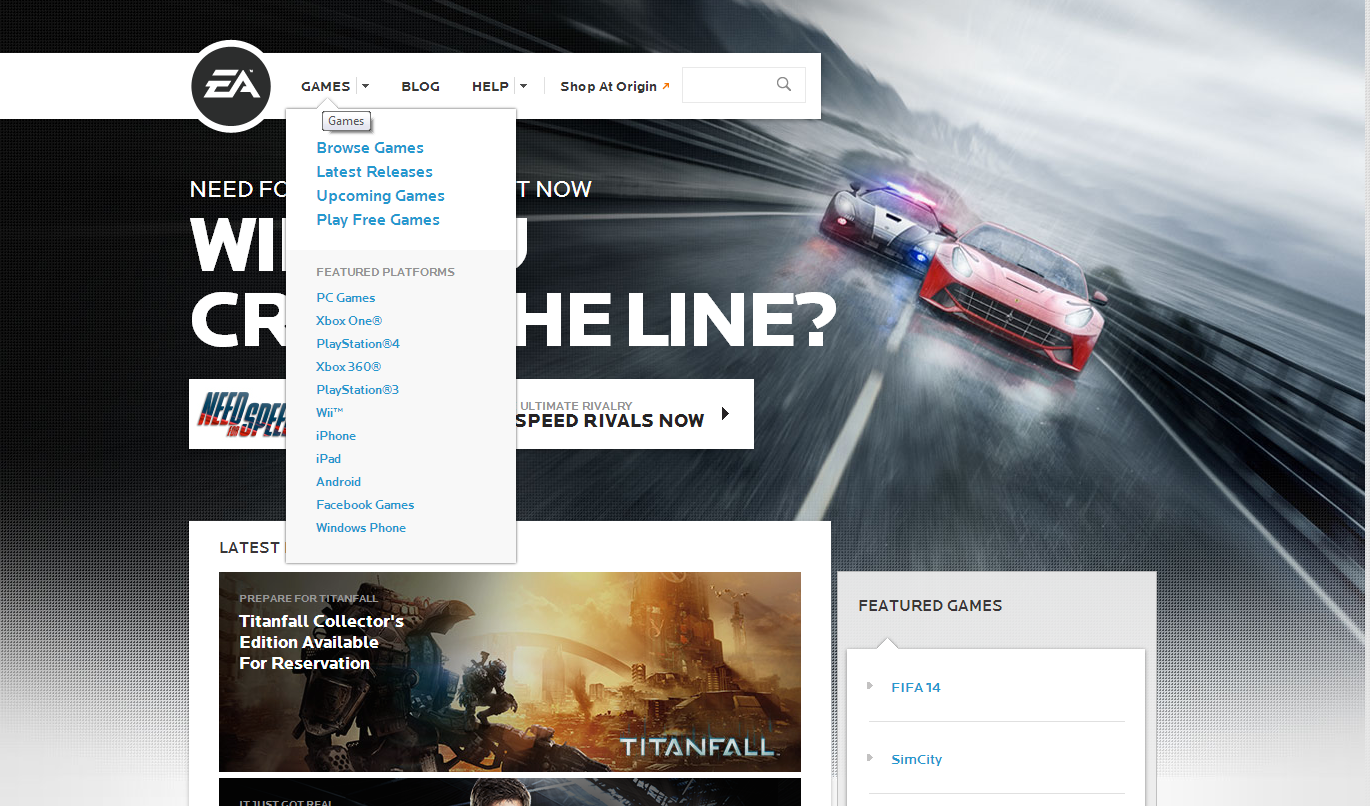Go to the Blog page
Viewport: 1370px width, 806px height.
pyautogui.click(x=420, y=86)
